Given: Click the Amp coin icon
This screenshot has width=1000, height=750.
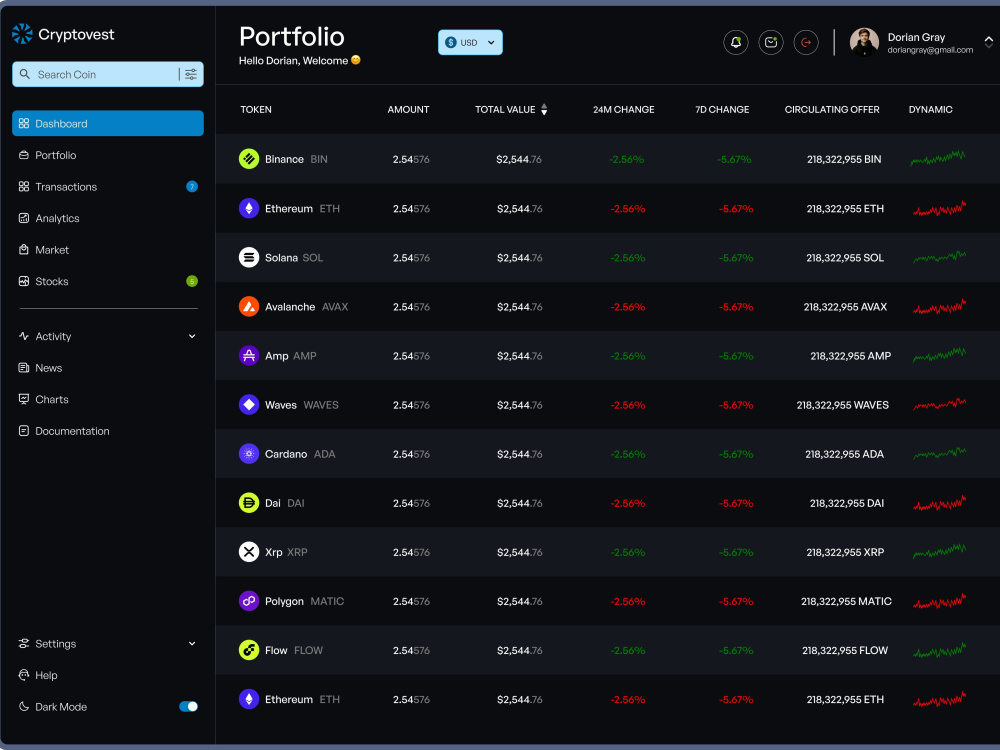Looking at the screenshot, I should (x=249, y=356).
